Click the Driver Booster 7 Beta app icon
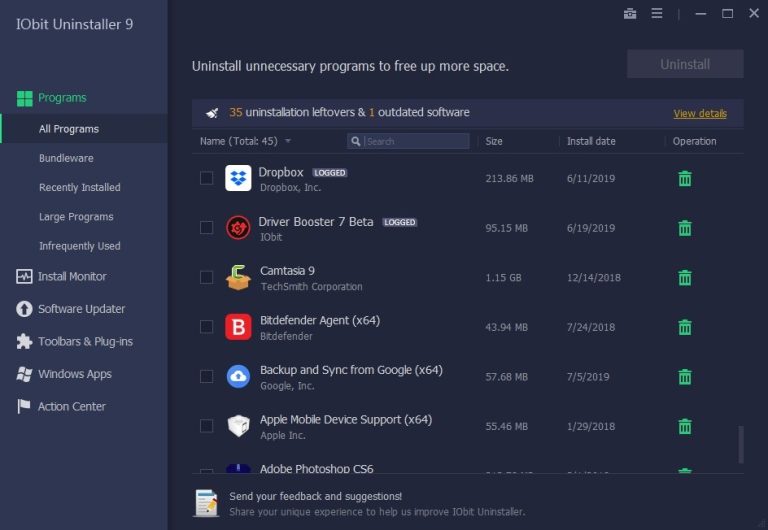Viewport: 768px width, 530px height. (238, 228)
